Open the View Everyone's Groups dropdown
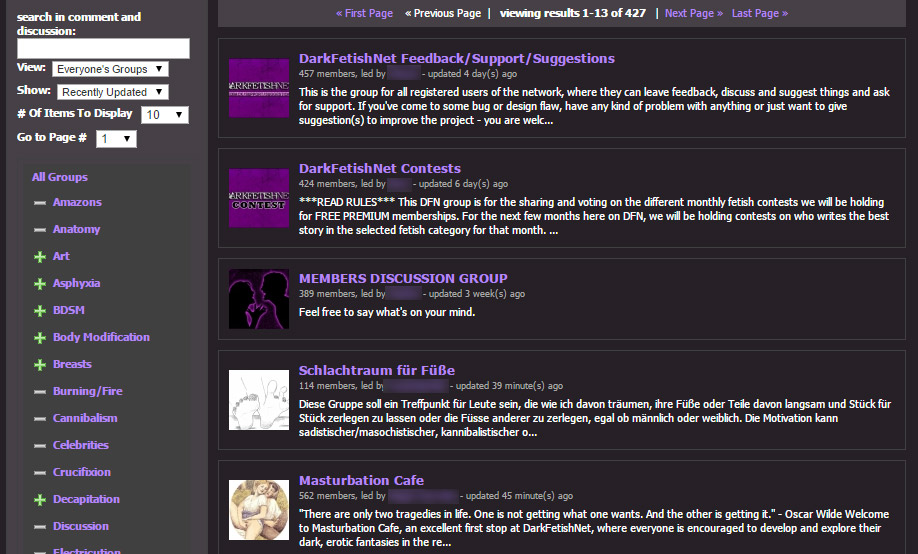The height and width of the screenshot is (554, 918). click(110, 69)
